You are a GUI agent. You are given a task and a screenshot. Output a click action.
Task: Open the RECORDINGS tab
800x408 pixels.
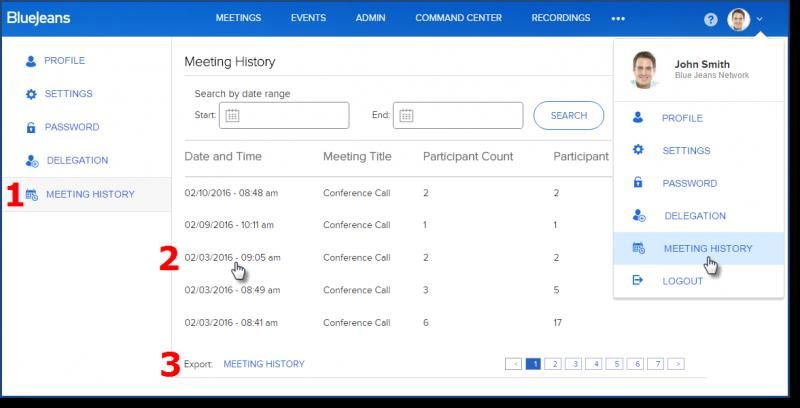point(561,18)
